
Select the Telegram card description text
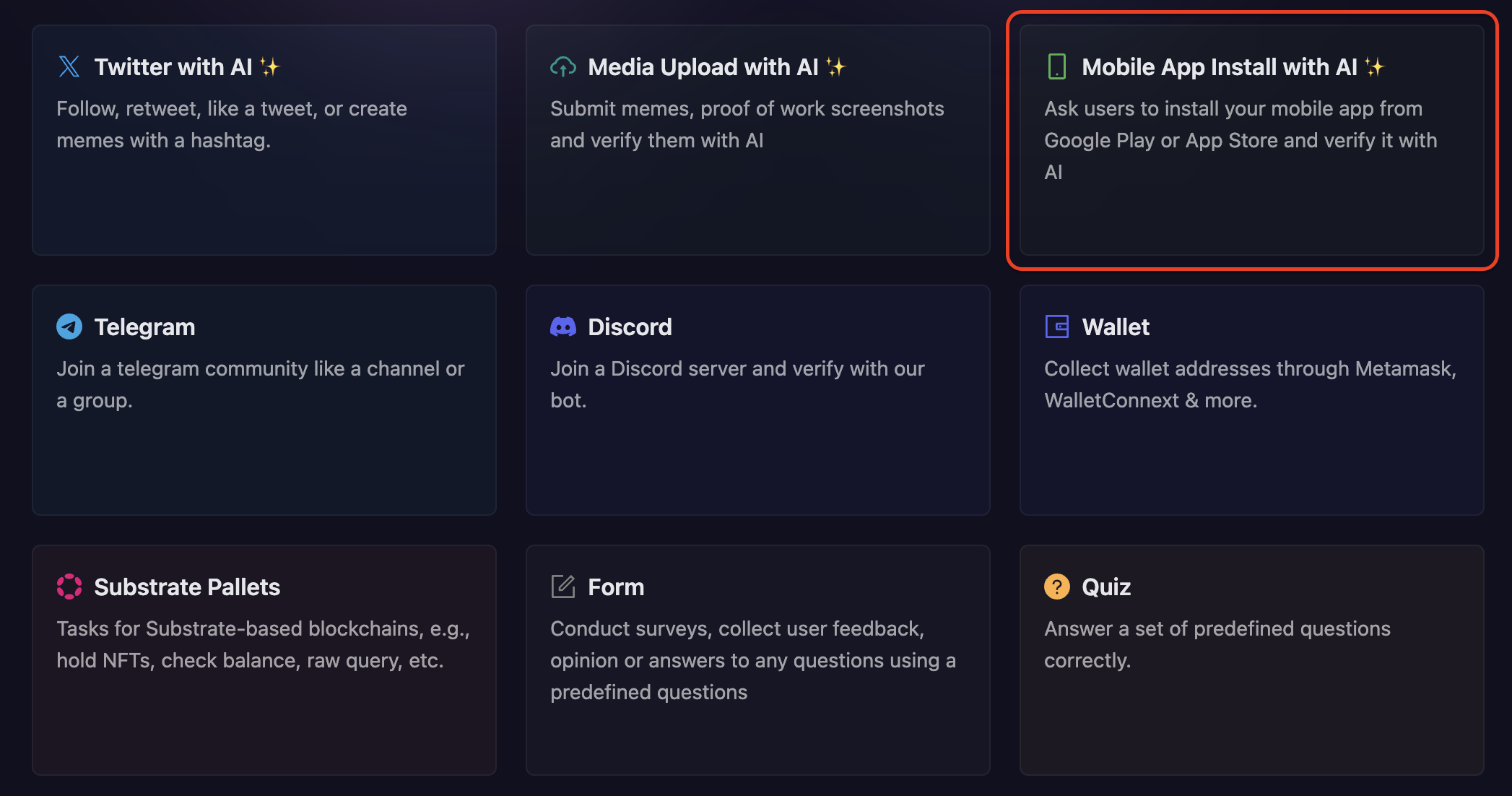point(260,384)
